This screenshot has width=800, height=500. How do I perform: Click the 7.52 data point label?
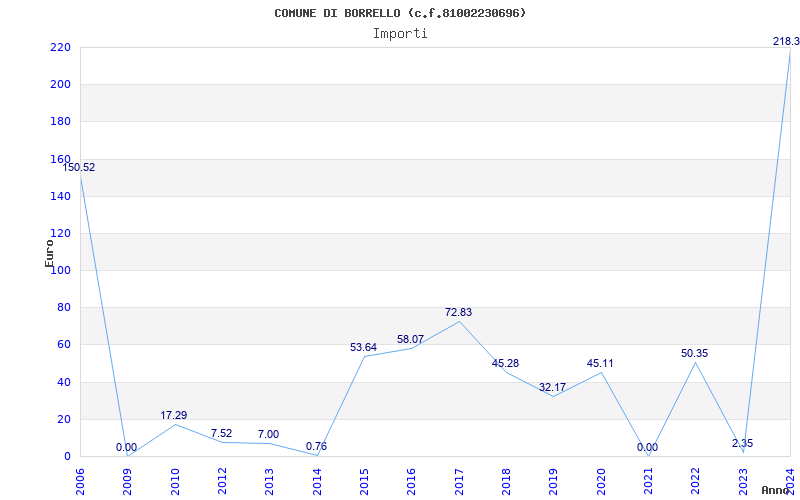click(221, 433)
